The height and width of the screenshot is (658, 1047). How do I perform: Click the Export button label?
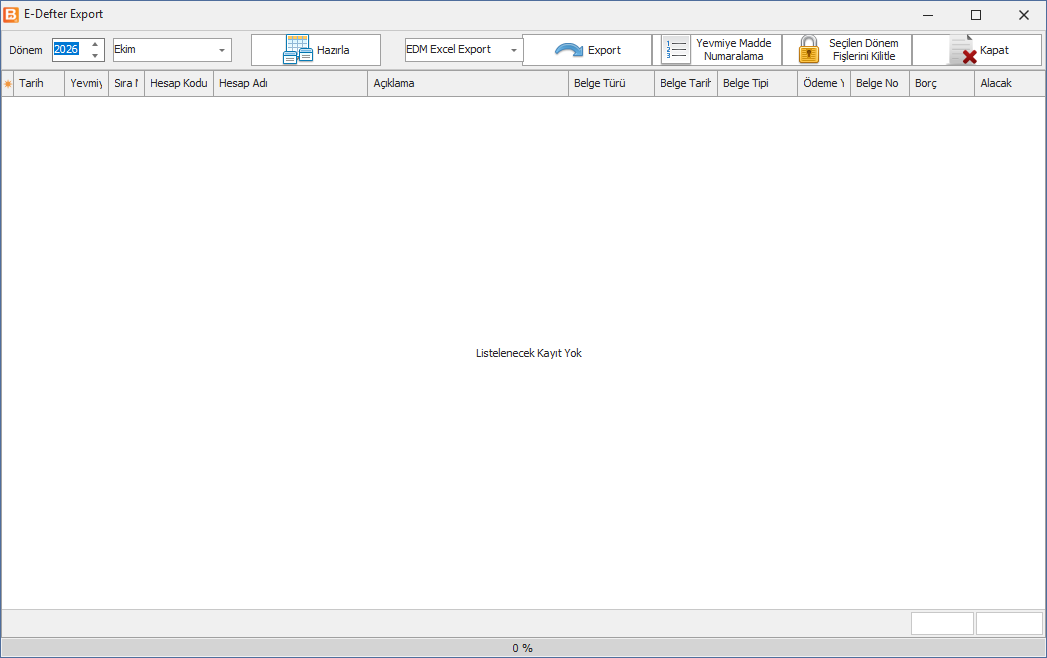point(604,50)
